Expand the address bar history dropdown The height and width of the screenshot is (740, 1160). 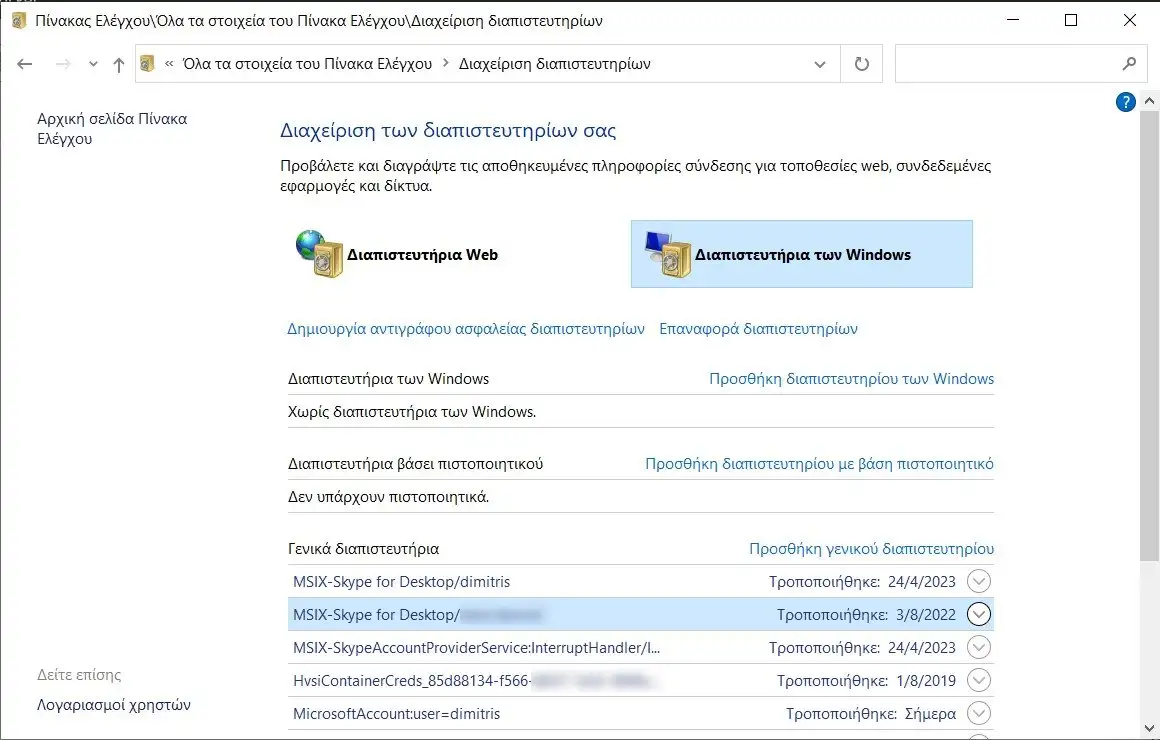(820, 64)
